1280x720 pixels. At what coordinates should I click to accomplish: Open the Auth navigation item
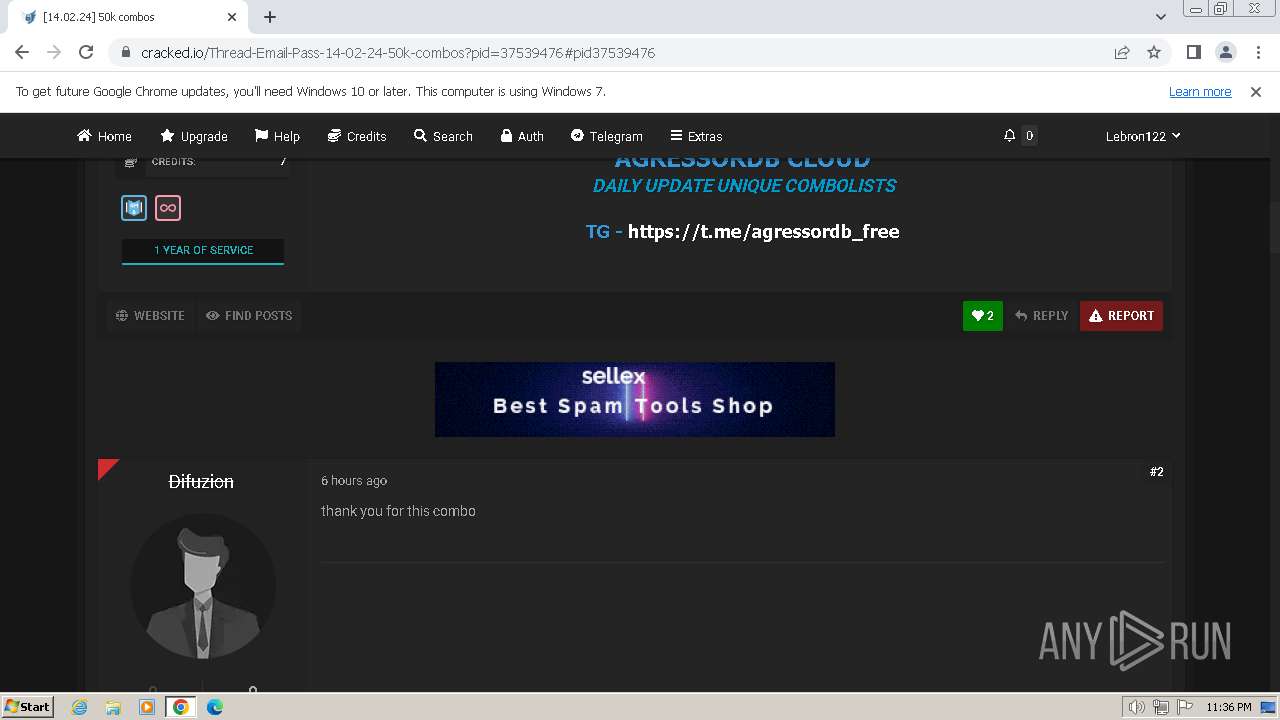click(522, 136)
